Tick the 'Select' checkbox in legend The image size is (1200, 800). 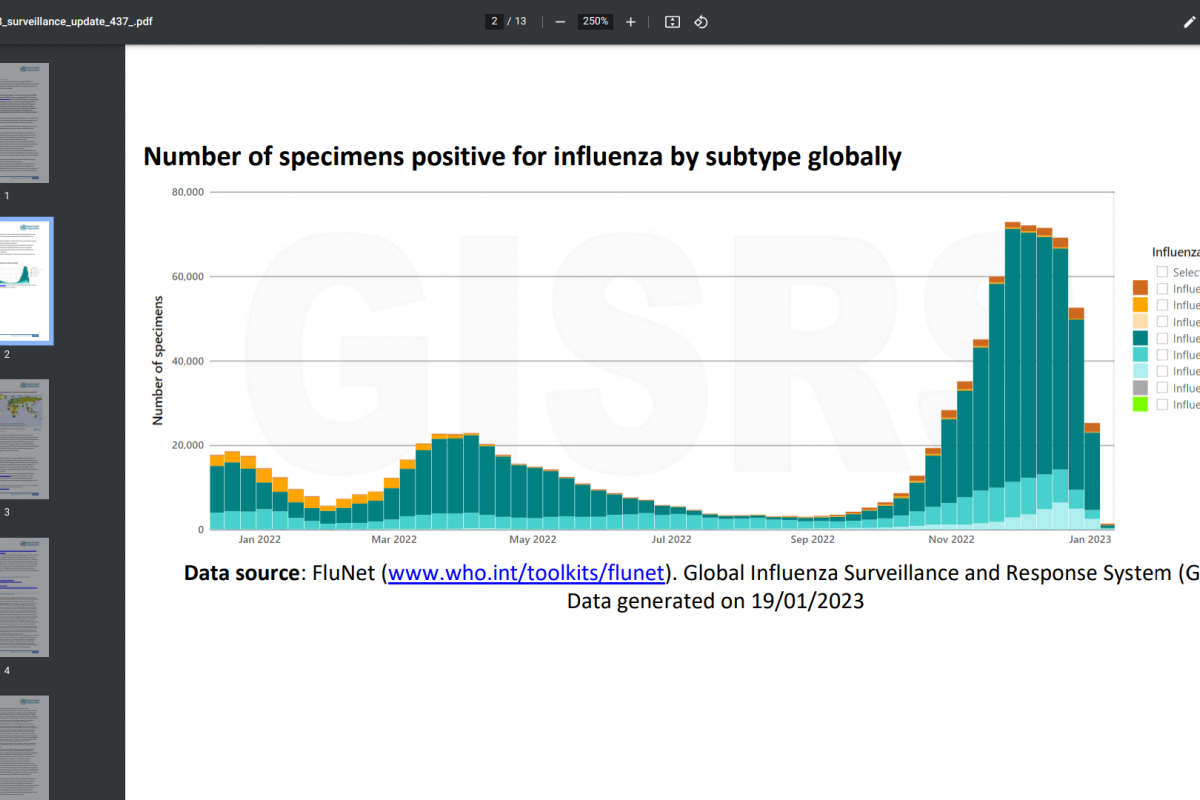(1162, 272)
